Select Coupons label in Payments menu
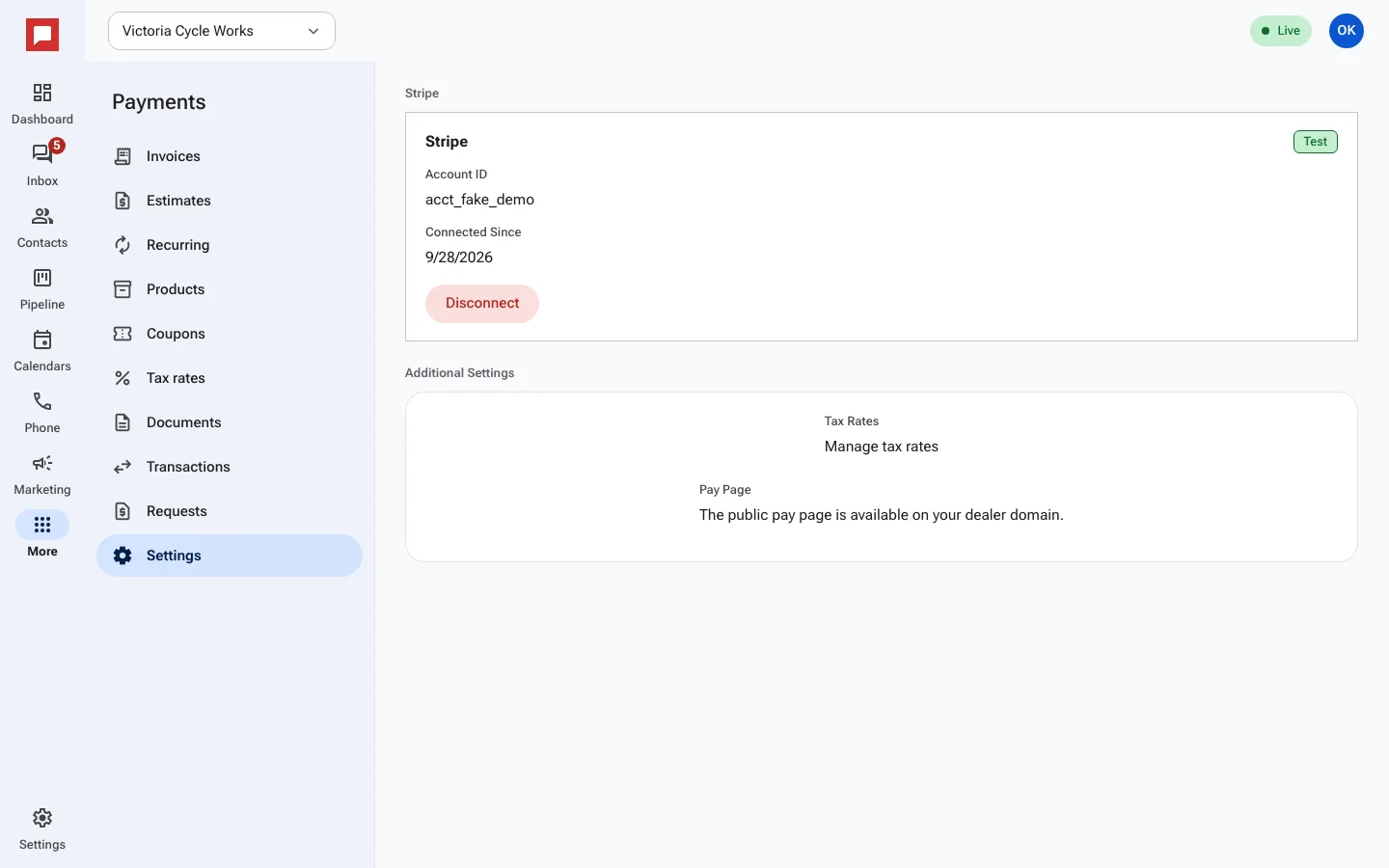Image resolution: width=1389 pixels, height=868 pixels. [x=176, y=334]
